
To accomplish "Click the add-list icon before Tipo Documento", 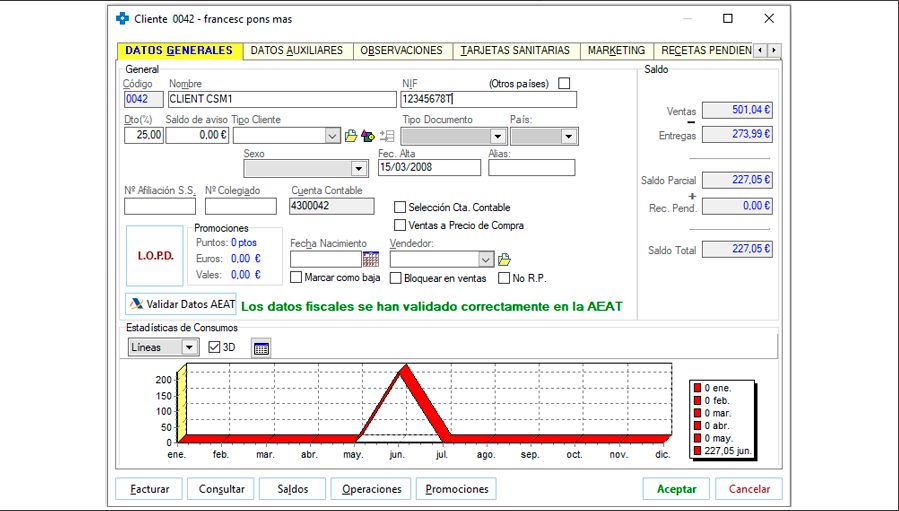I will pyautogui.click(x=387, y=136).
